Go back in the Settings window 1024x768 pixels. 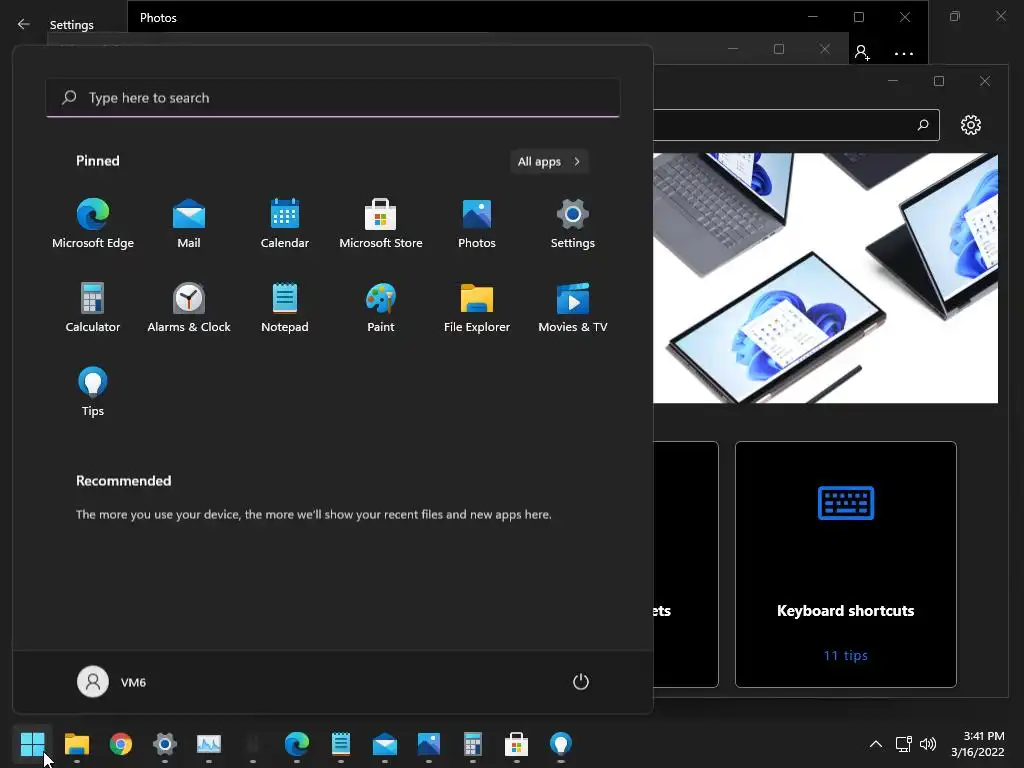(24, 24)
